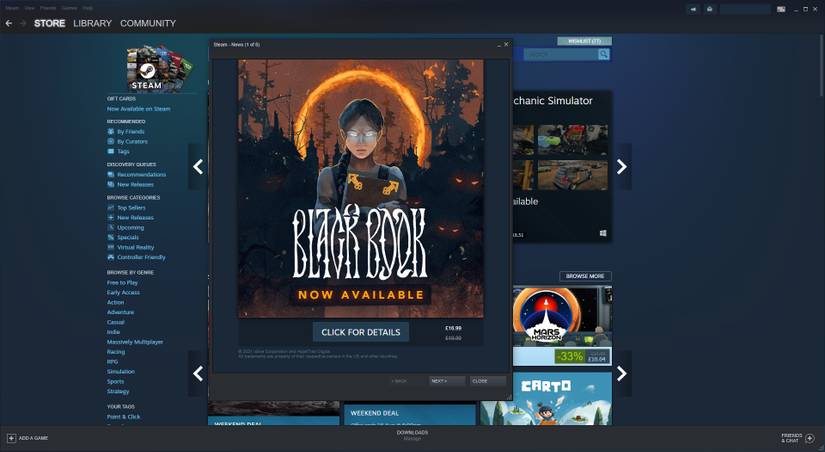The image size is (825, 452).
Task: Switch to the LIBRARY tab
Action: click(93, 23)
